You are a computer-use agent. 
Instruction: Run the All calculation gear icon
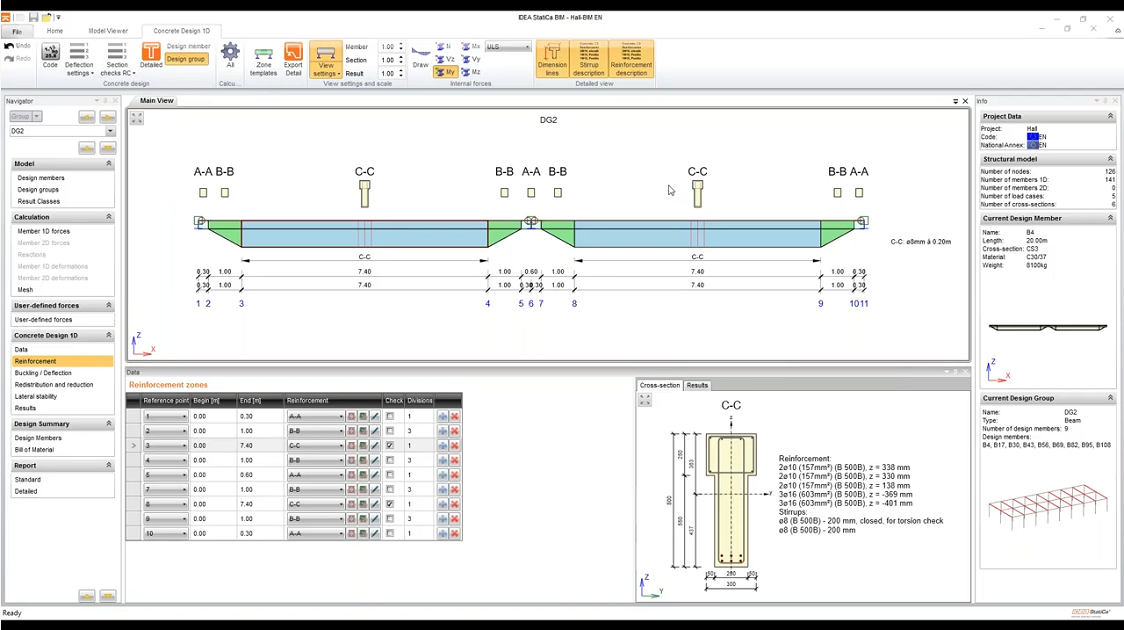click(x=230, y=56)
